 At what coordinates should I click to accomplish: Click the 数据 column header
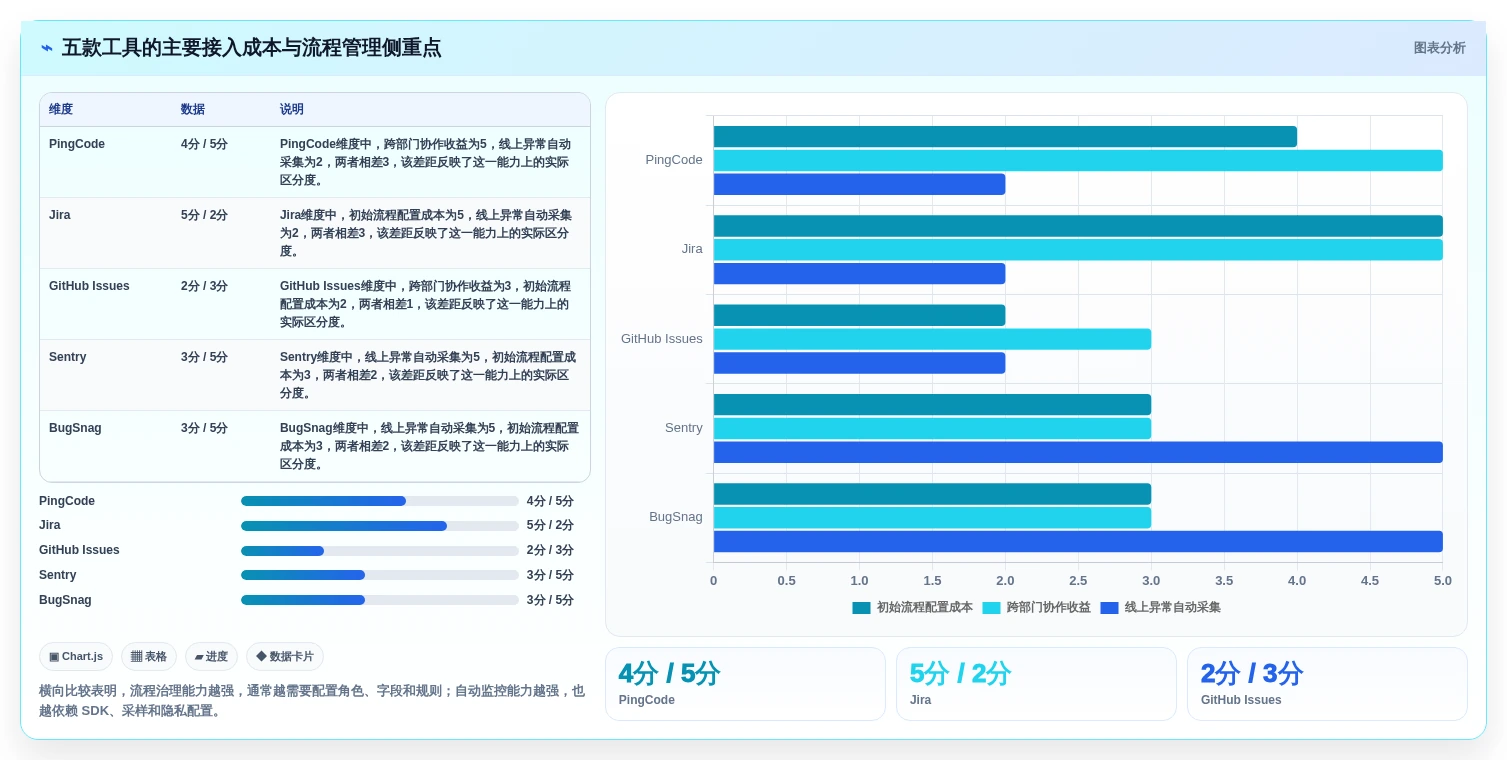193,110
